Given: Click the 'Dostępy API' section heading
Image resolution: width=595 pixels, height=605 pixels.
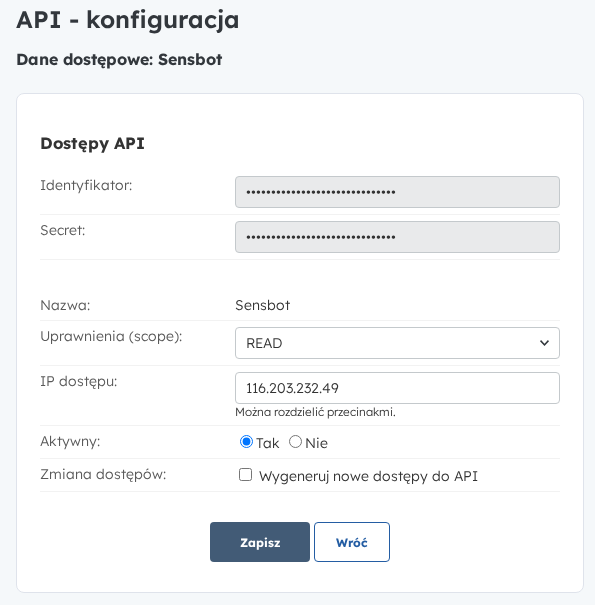Looking at the screenshot, I should 92,144.
